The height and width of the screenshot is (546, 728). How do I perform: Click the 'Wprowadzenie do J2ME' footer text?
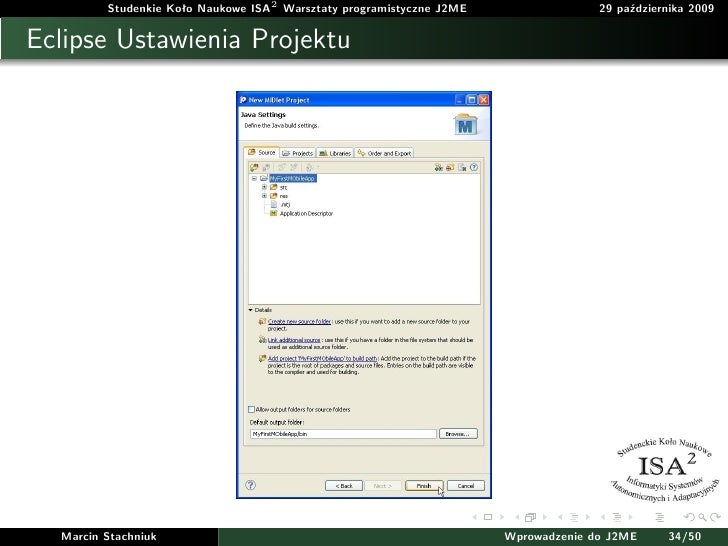click(571, 537)
